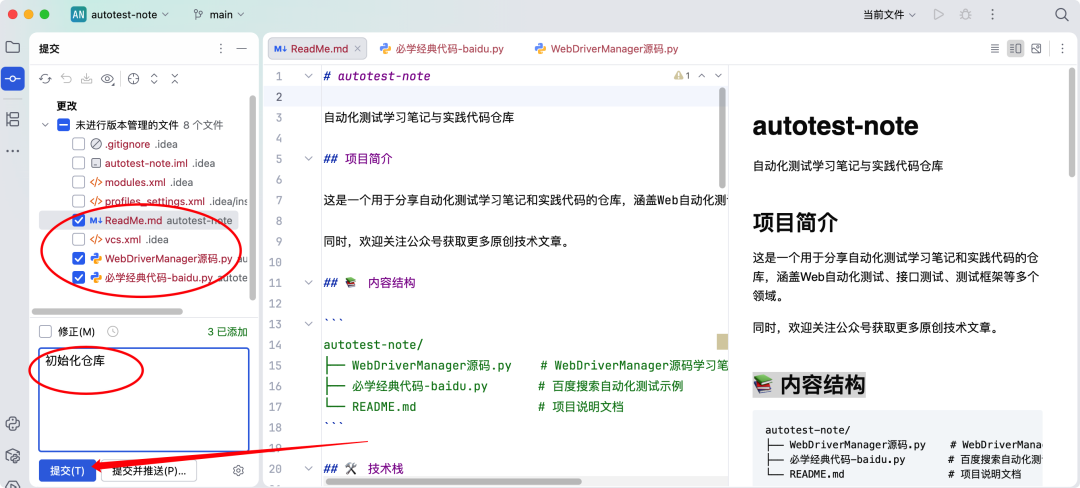Click the locate changed file target icon

coord(134,79)
